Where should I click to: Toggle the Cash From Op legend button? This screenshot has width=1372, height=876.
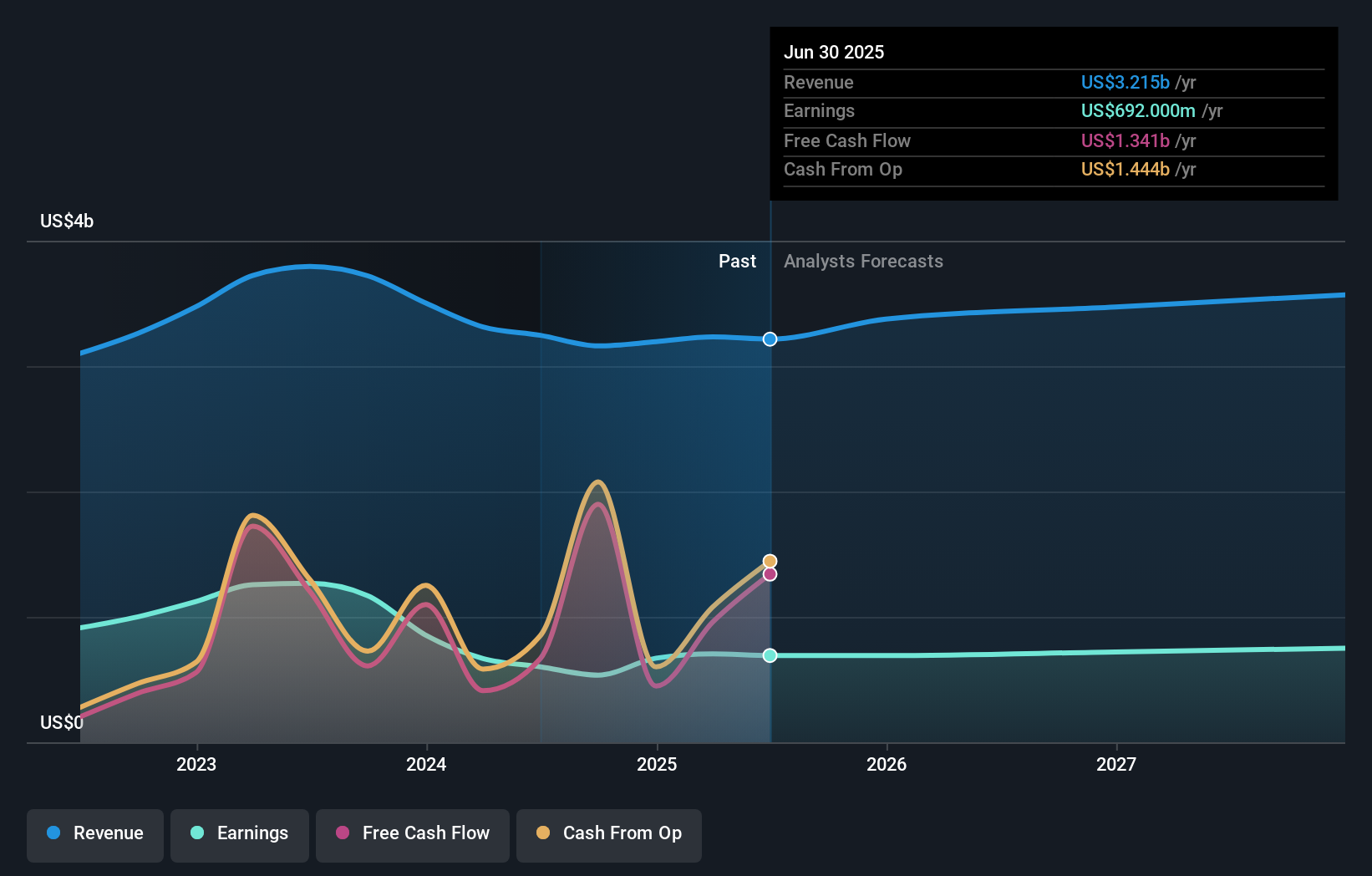tap(609, 835)
